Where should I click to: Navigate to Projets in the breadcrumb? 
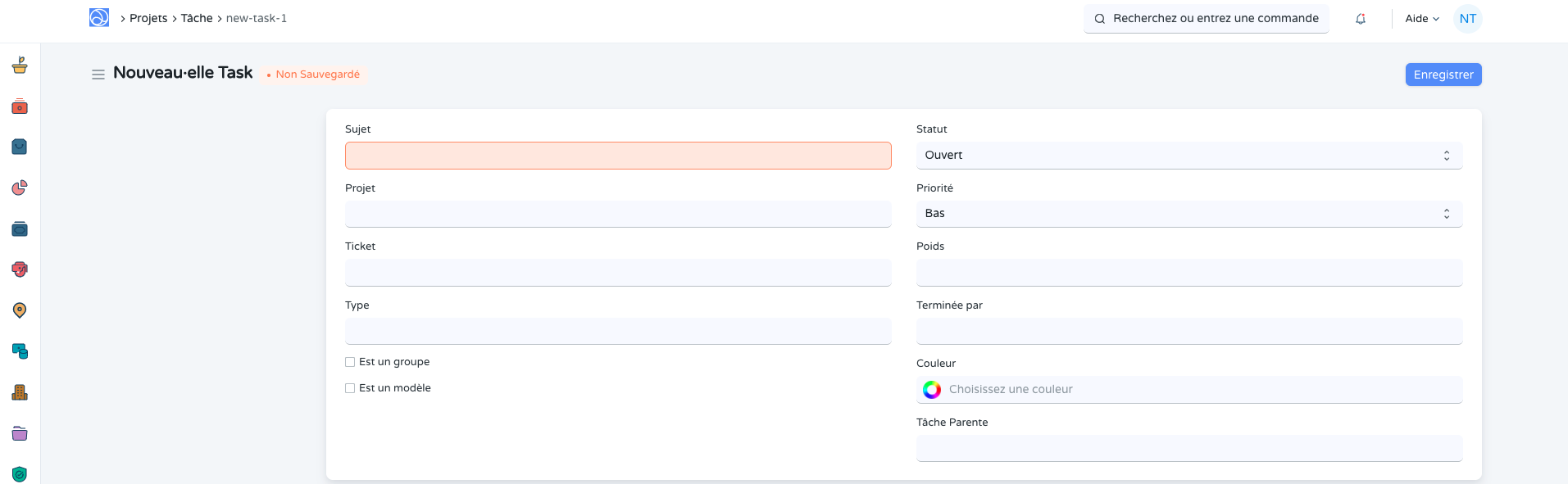tap(148, 18)
